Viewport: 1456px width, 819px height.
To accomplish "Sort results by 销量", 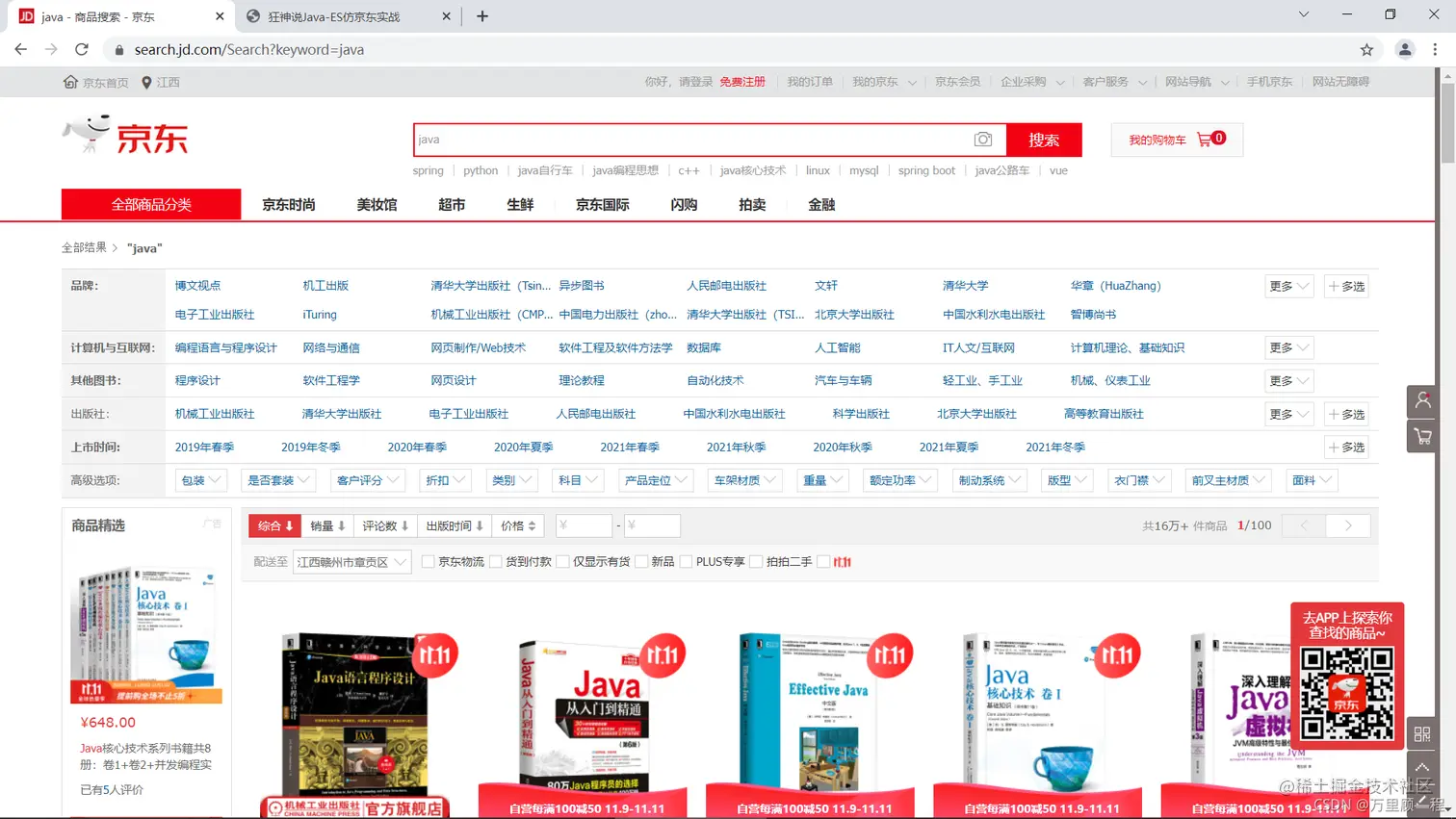I will (327, 525).
